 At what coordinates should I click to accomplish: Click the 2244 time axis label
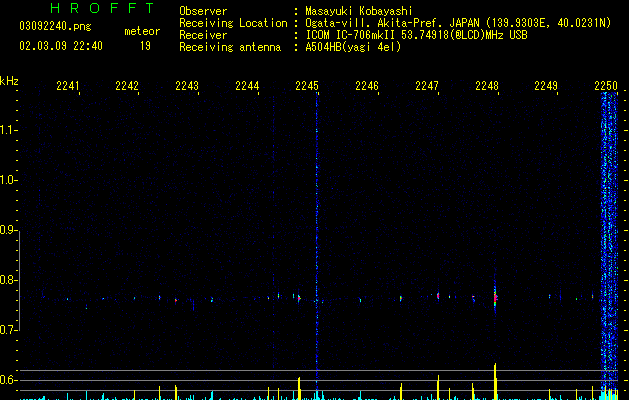(x=247, y=85)
